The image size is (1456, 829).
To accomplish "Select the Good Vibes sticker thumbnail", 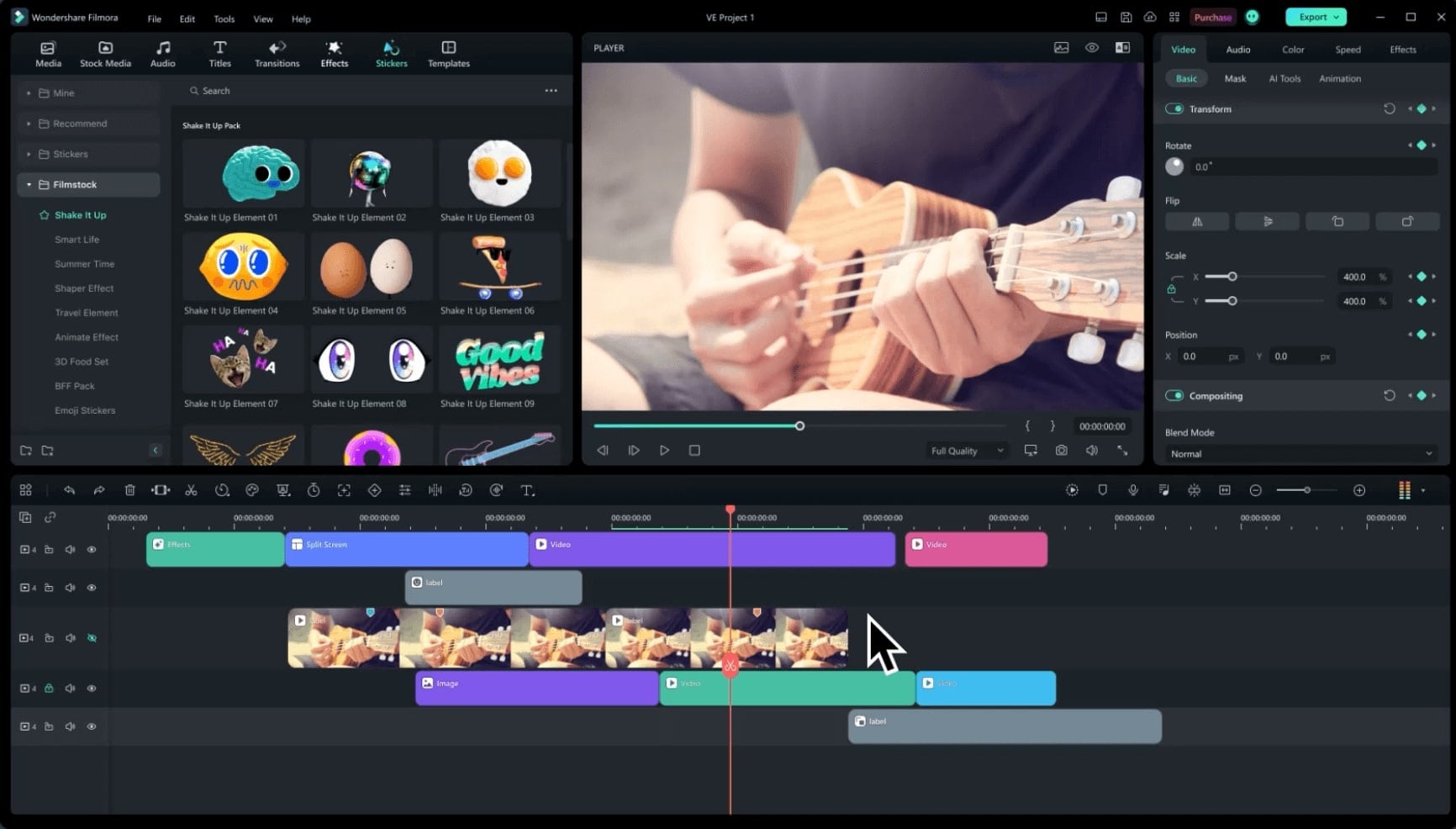I will coord(499,360).
